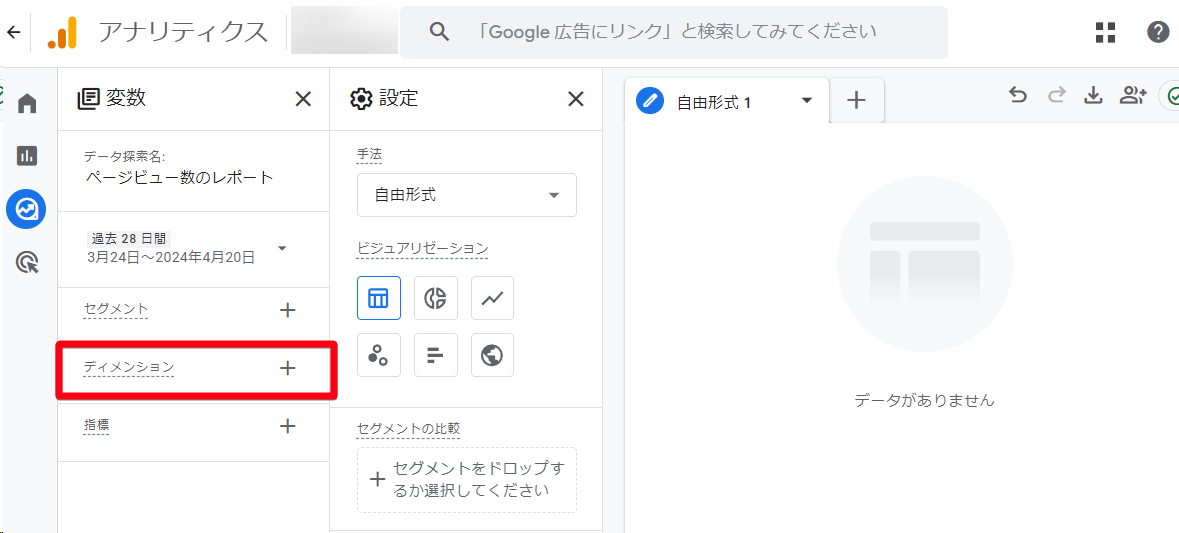Image resolution: width=1179 pixels, height=533 pixels.
Task: Open the 自由形式 1 tab dropdown arrow
Action: (x=807, y=100)
